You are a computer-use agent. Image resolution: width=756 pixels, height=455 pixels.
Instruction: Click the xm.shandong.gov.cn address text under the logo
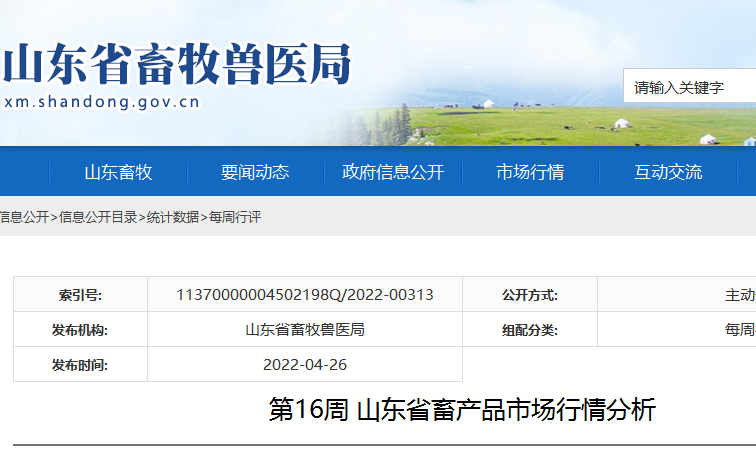tap(100, 102)
